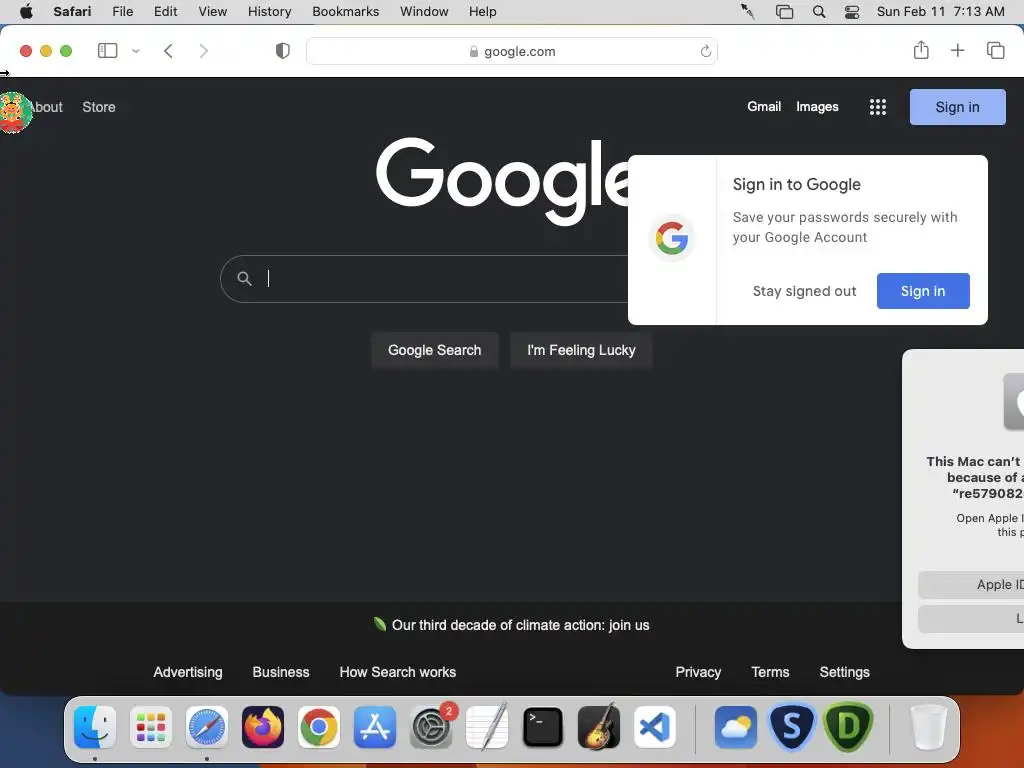Open the green D shield app in Dock
This screenshot has width=1024, height=768.
[848, 727]
